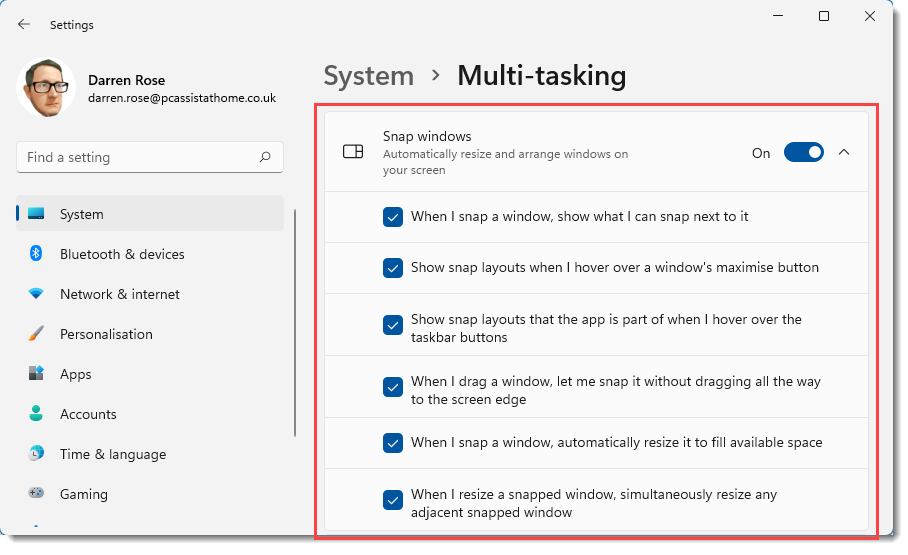
Task: Open Network & internet settings
Action: click(150, 294)
